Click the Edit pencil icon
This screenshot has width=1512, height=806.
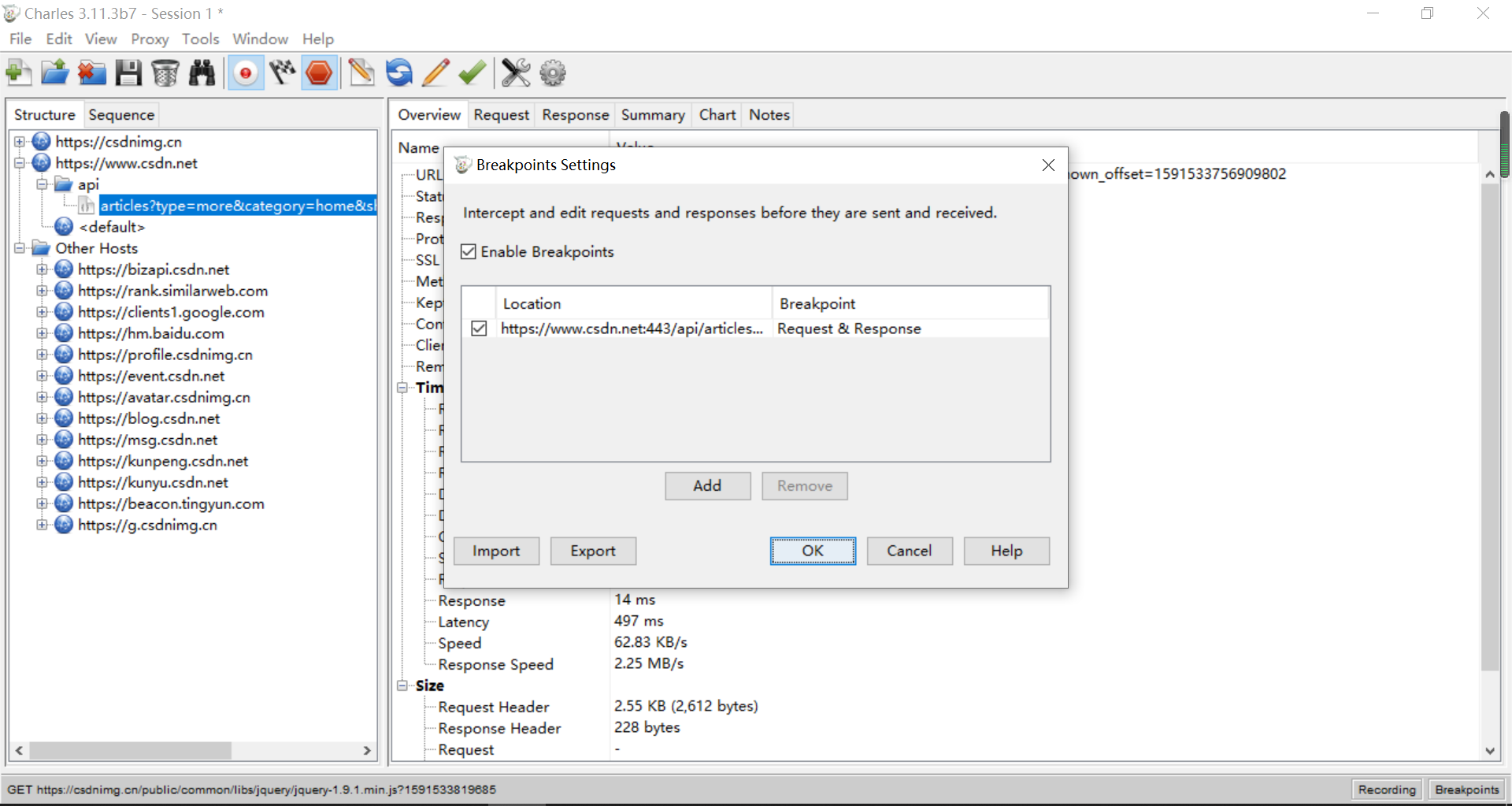[x=435, y=73]
